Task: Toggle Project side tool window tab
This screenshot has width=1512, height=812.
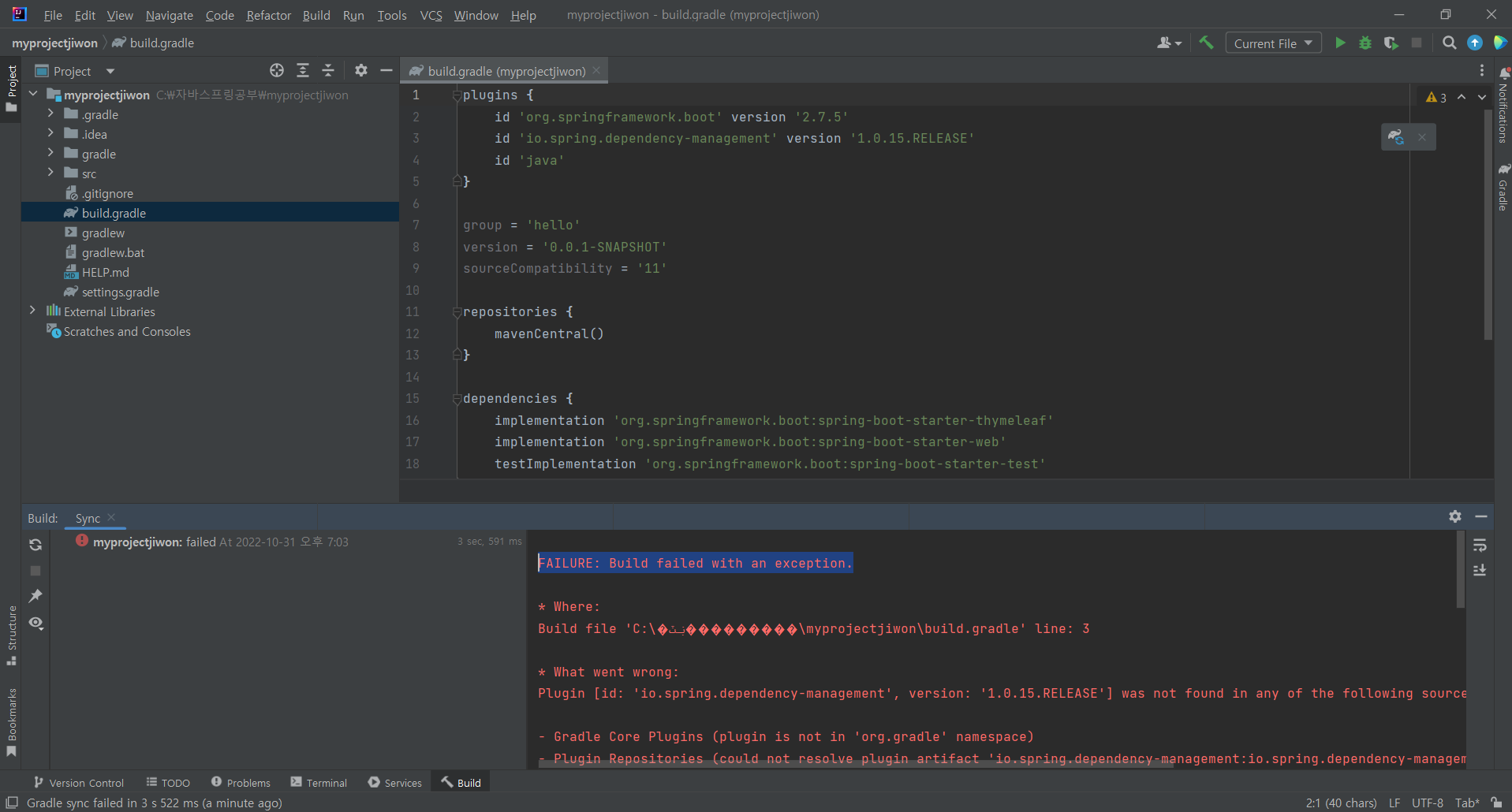Action: 11,88
